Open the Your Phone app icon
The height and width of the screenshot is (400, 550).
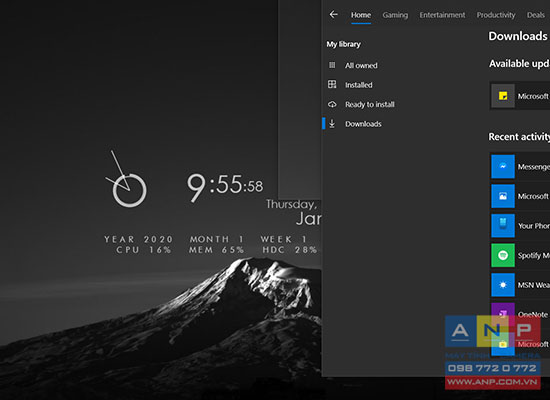[x=503, y=225]
